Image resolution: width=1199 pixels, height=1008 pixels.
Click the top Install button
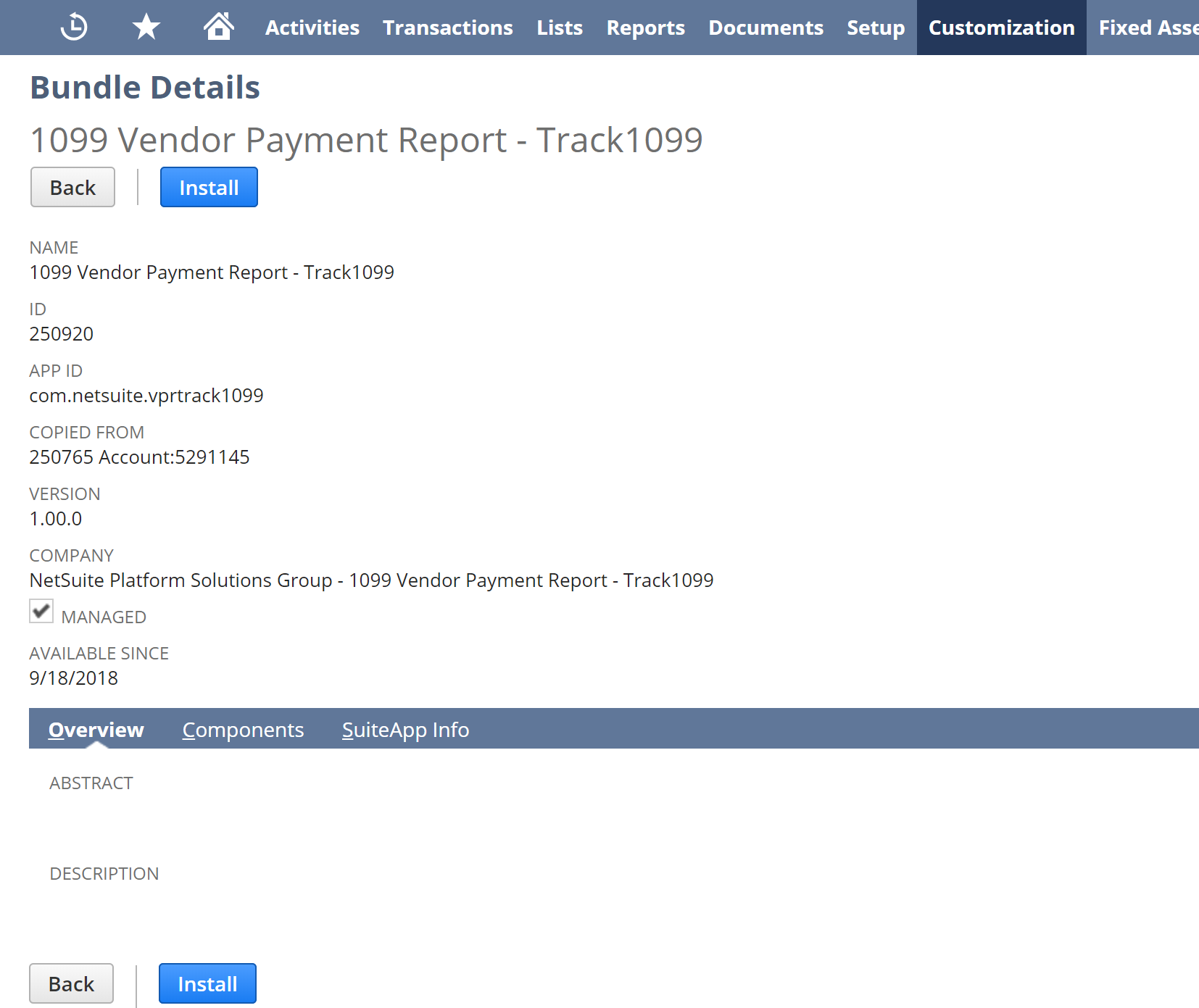[x=209, y=187]
